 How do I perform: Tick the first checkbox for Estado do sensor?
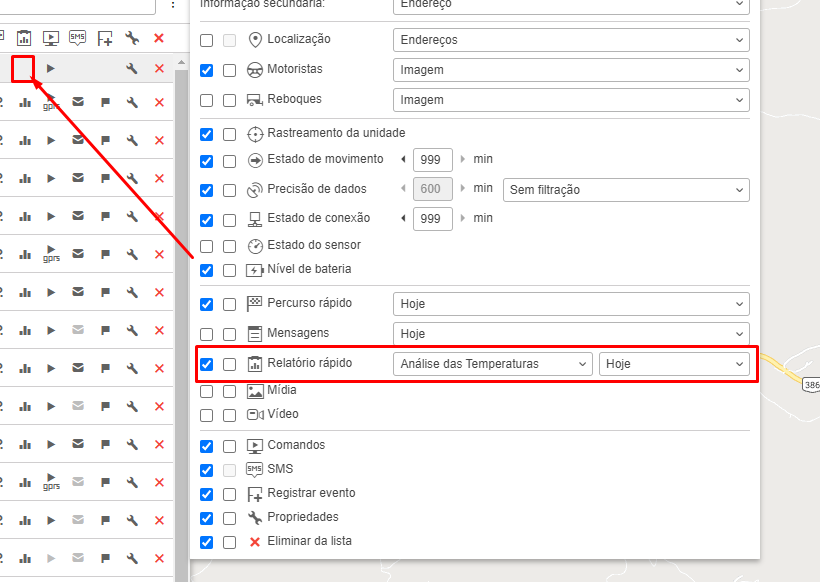pos(207,245)
